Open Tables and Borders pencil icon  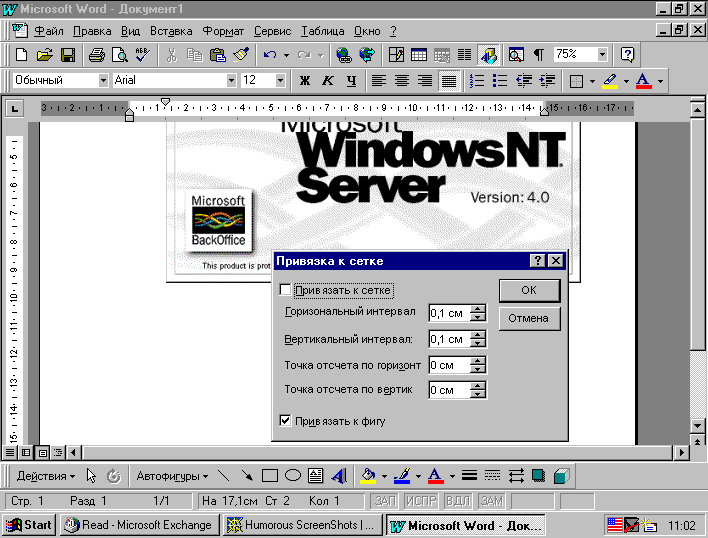point(396,55)
